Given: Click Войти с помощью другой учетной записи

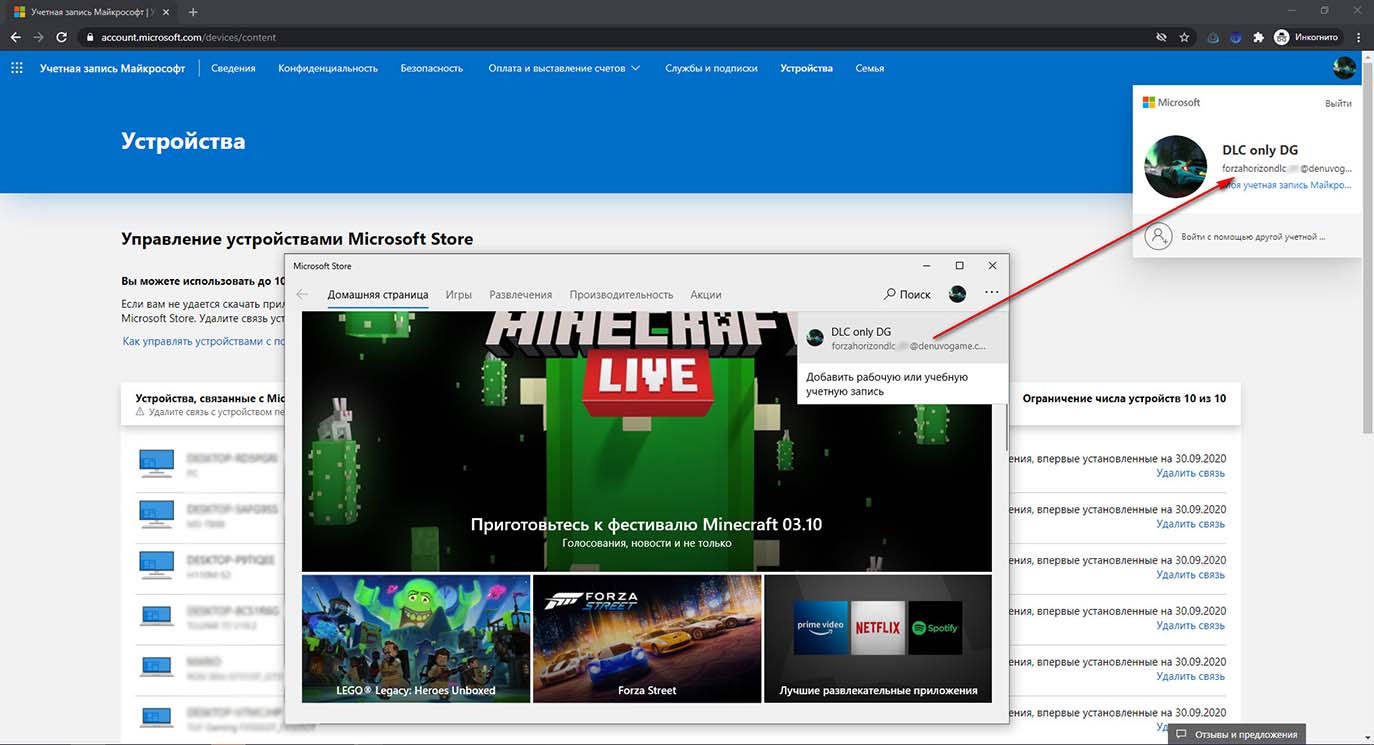Looking at the screenshot, I should tap(1247, 237).
